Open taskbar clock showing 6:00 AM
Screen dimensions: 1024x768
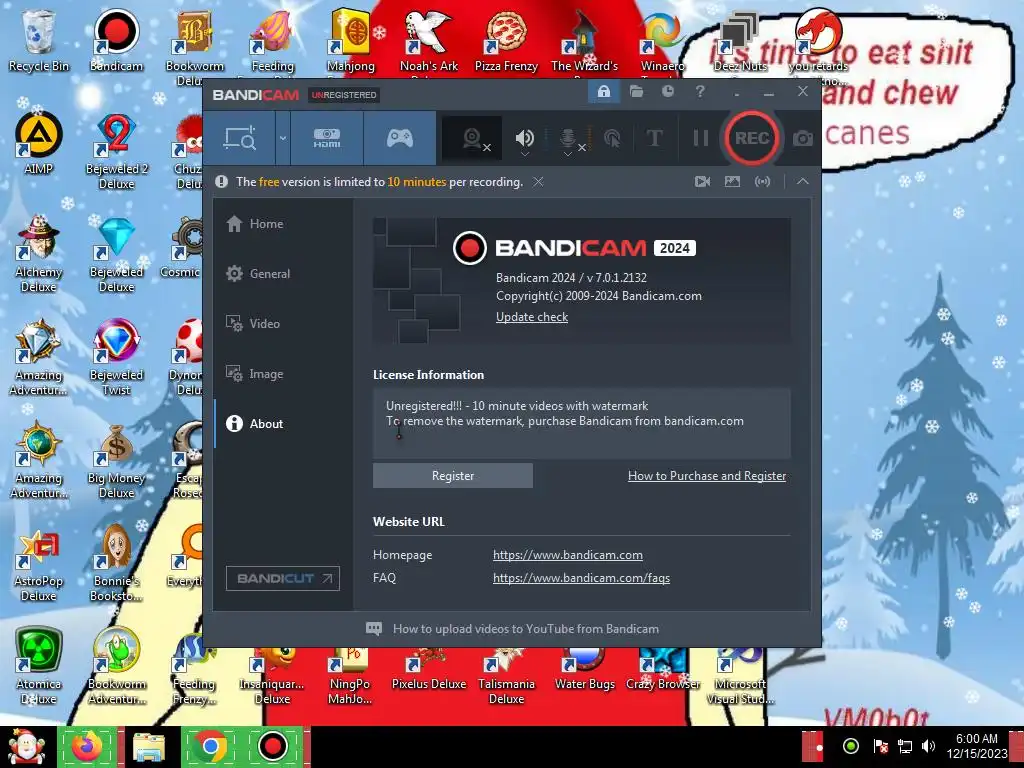[977, 746]
